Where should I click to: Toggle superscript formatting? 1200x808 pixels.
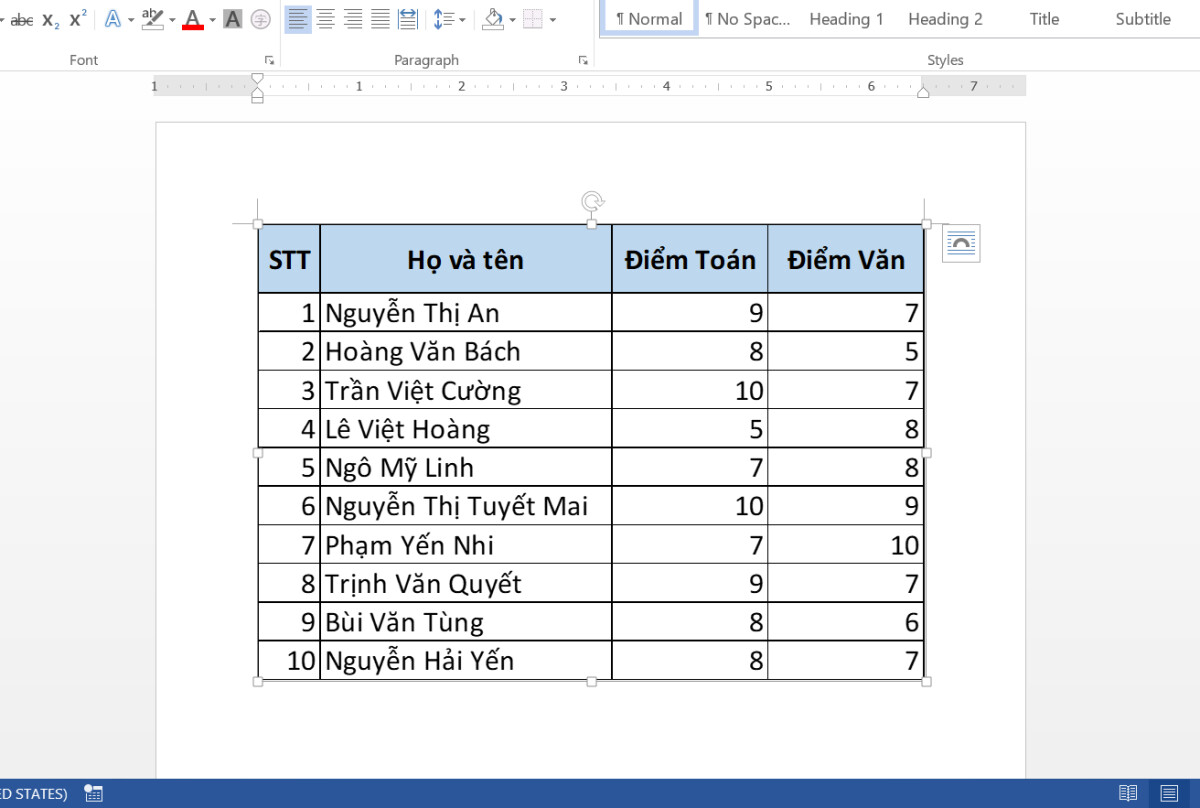click(78, 19)
